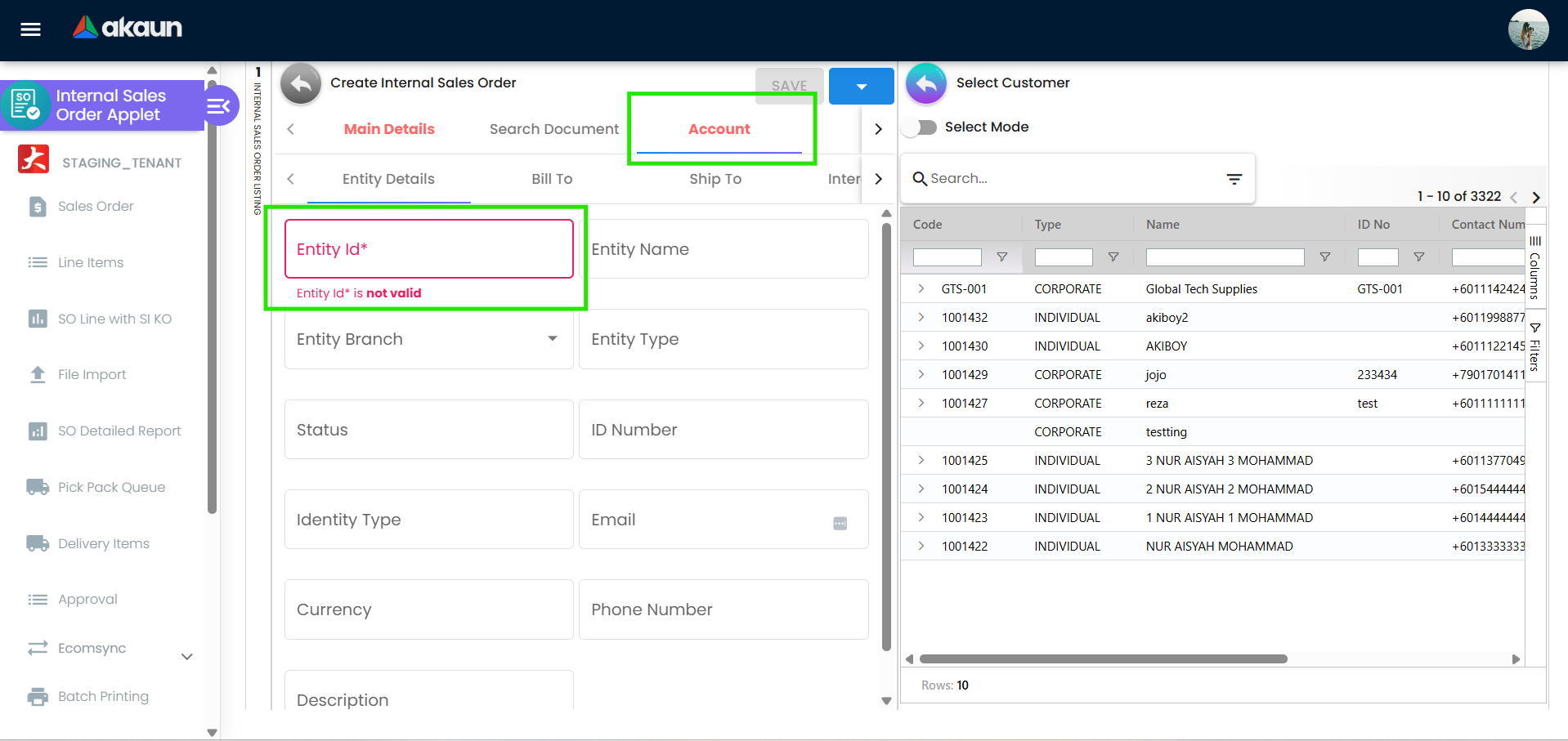Click the SAVE button
The width and height of the screenshot is (1568, 741).
[x=789, y=86]
